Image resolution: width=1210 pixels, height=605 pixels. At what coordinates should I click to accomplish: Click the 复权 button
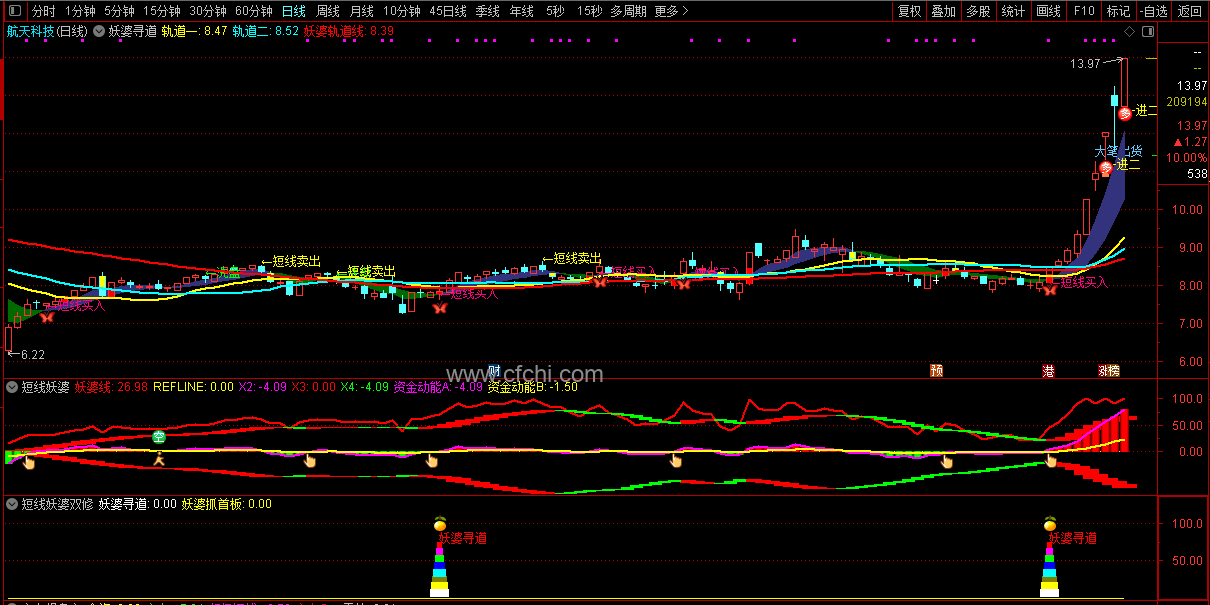pyautogui.click(x=909, y=11)
